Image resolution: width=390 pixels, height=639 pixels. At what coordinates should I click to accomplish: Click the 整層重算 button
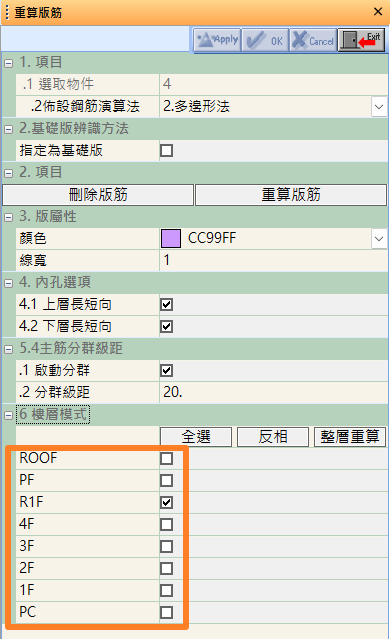tap(350, 437)
